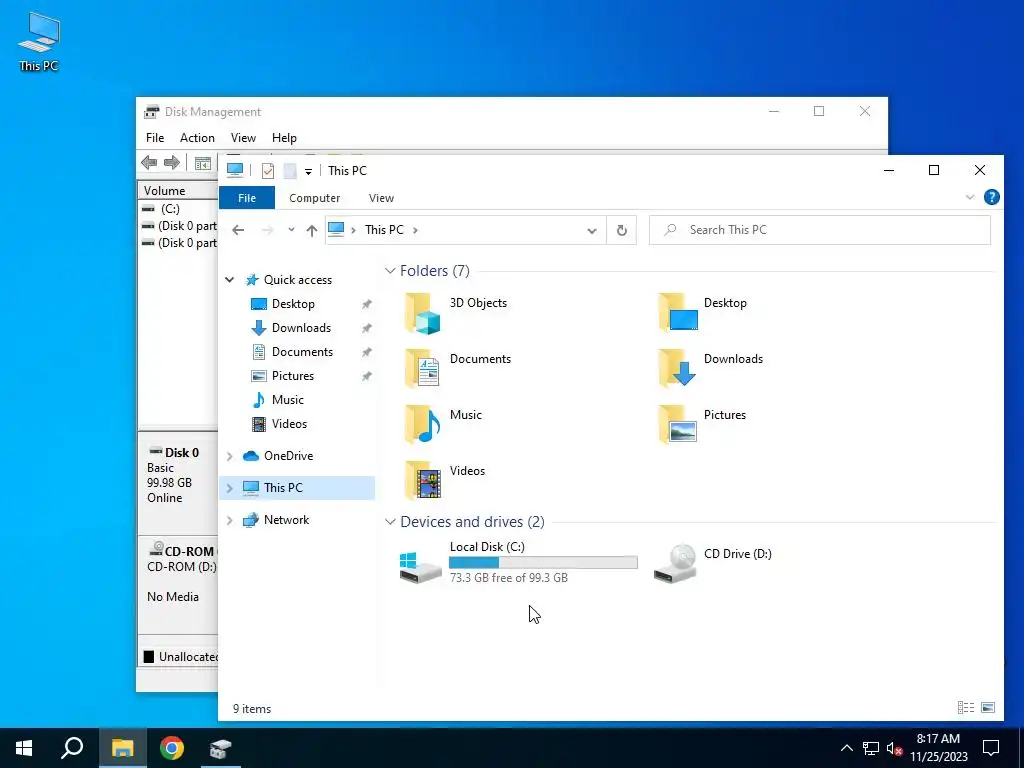Switch to large icons view layout
This screenshot has height=768, width=1024.
pos(988,707)
